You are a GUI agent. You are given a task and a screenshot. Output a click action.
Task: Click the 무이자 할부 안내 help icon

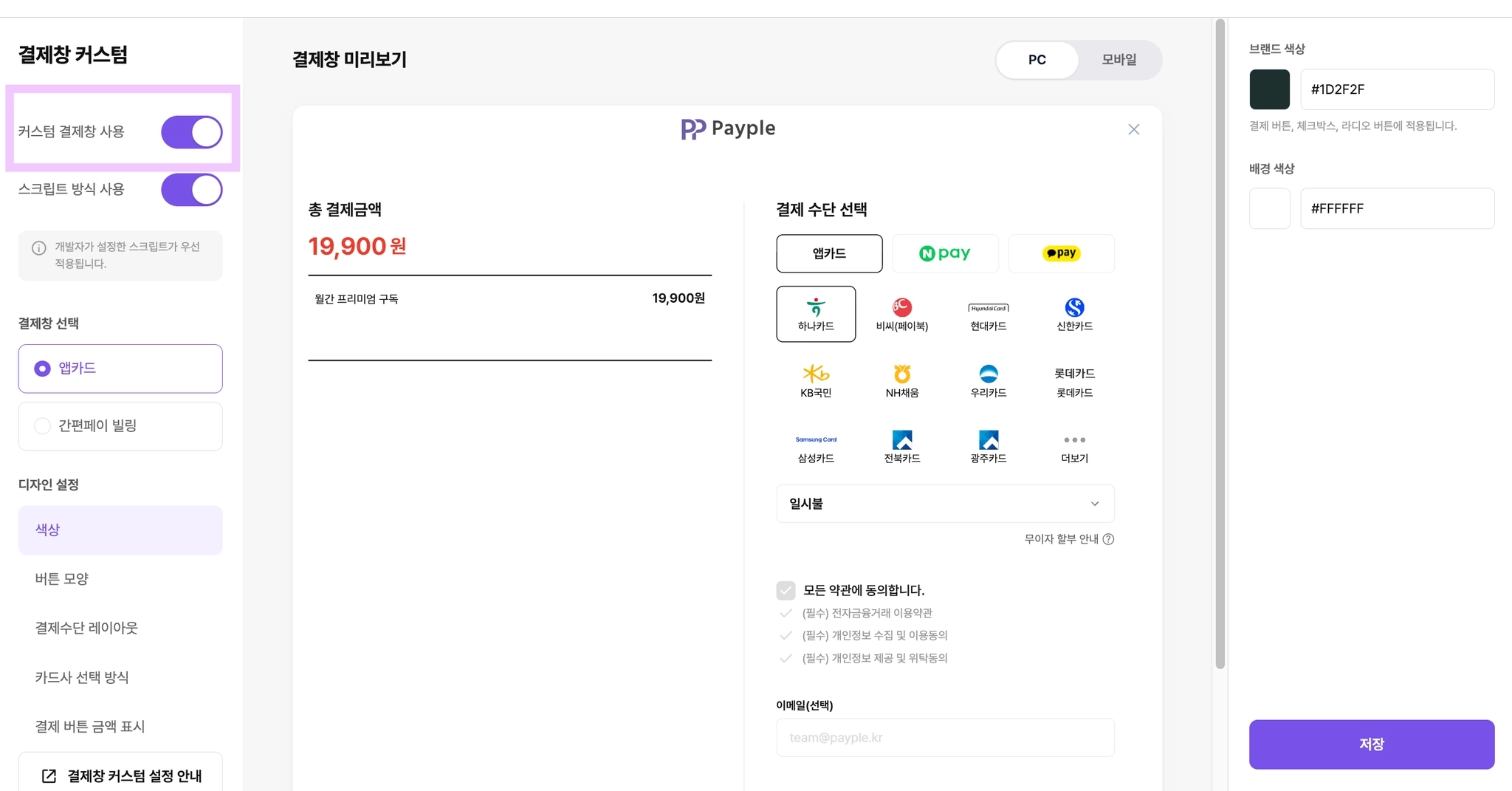pyautogui.click(x=1108, y=539)
